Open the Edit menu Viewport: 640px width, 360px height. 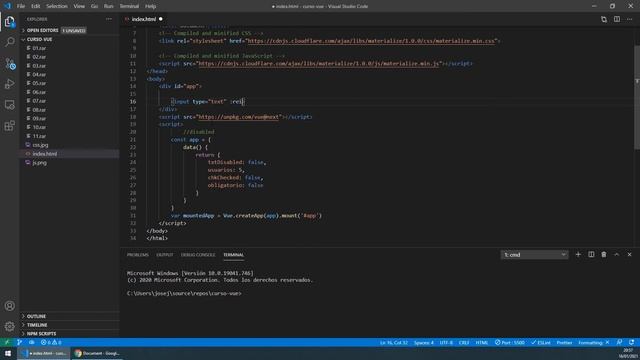point(36,6)
